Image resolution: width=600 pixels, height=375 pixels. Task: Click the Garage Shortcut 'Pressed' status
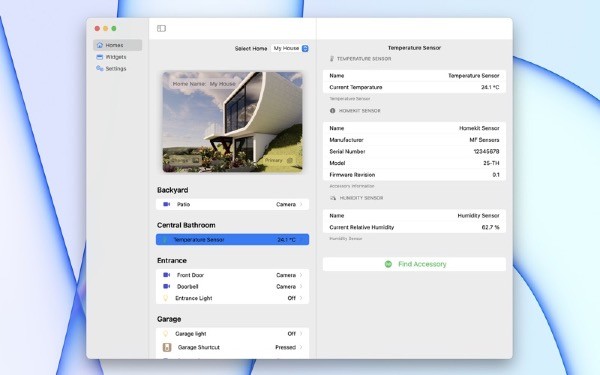pyautogui.click(x=285, y=347)
